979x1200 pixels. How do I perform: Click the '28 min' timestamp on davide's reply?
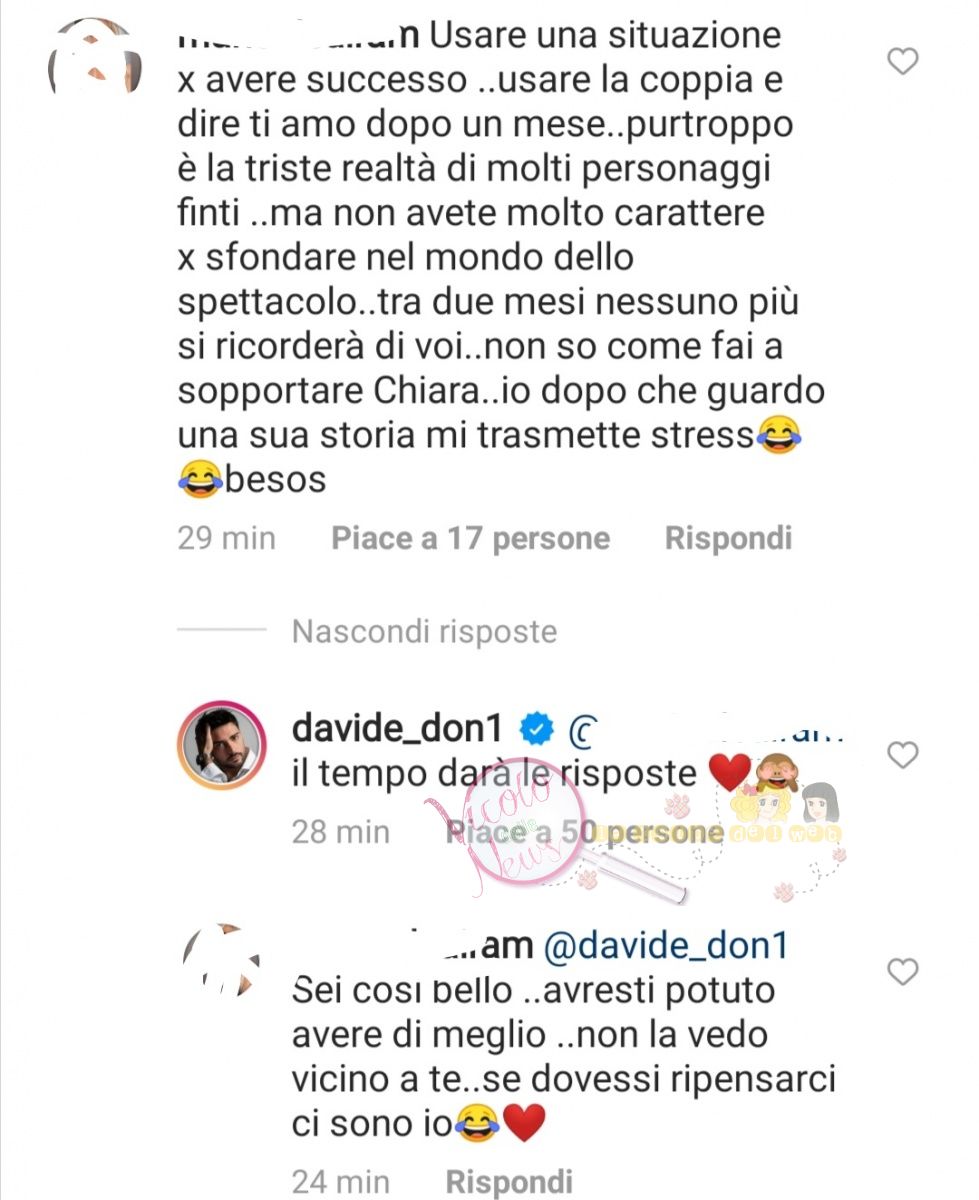coord(340,832)
